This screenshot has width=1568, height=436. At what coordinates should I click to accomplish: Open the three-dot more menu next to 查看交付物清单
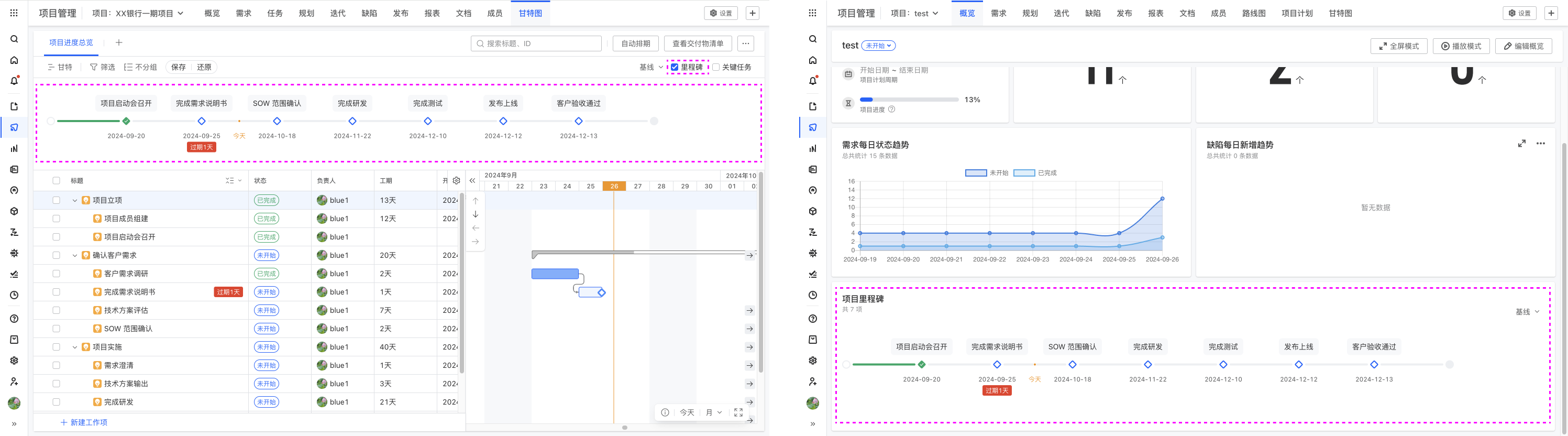pyautogui.click(x=746, y=43)
